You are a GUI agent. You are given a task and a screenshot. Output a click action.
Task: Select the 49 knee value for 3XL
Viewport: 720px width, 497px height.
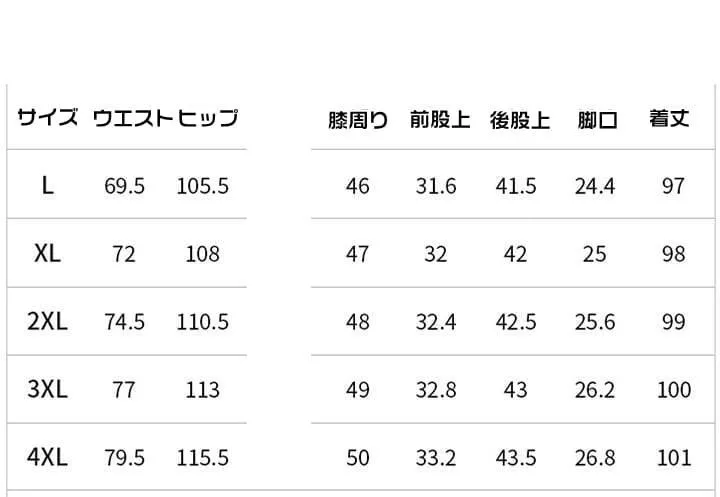(357, 390)
